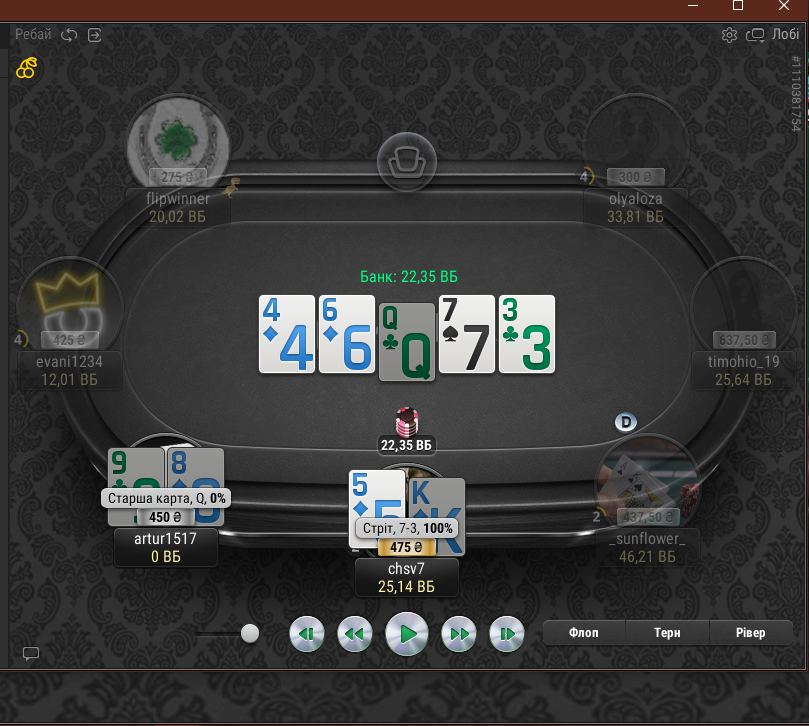Step to previous action in replay
The height and width of the screenshot is (726, 809).
coord(307,634)
